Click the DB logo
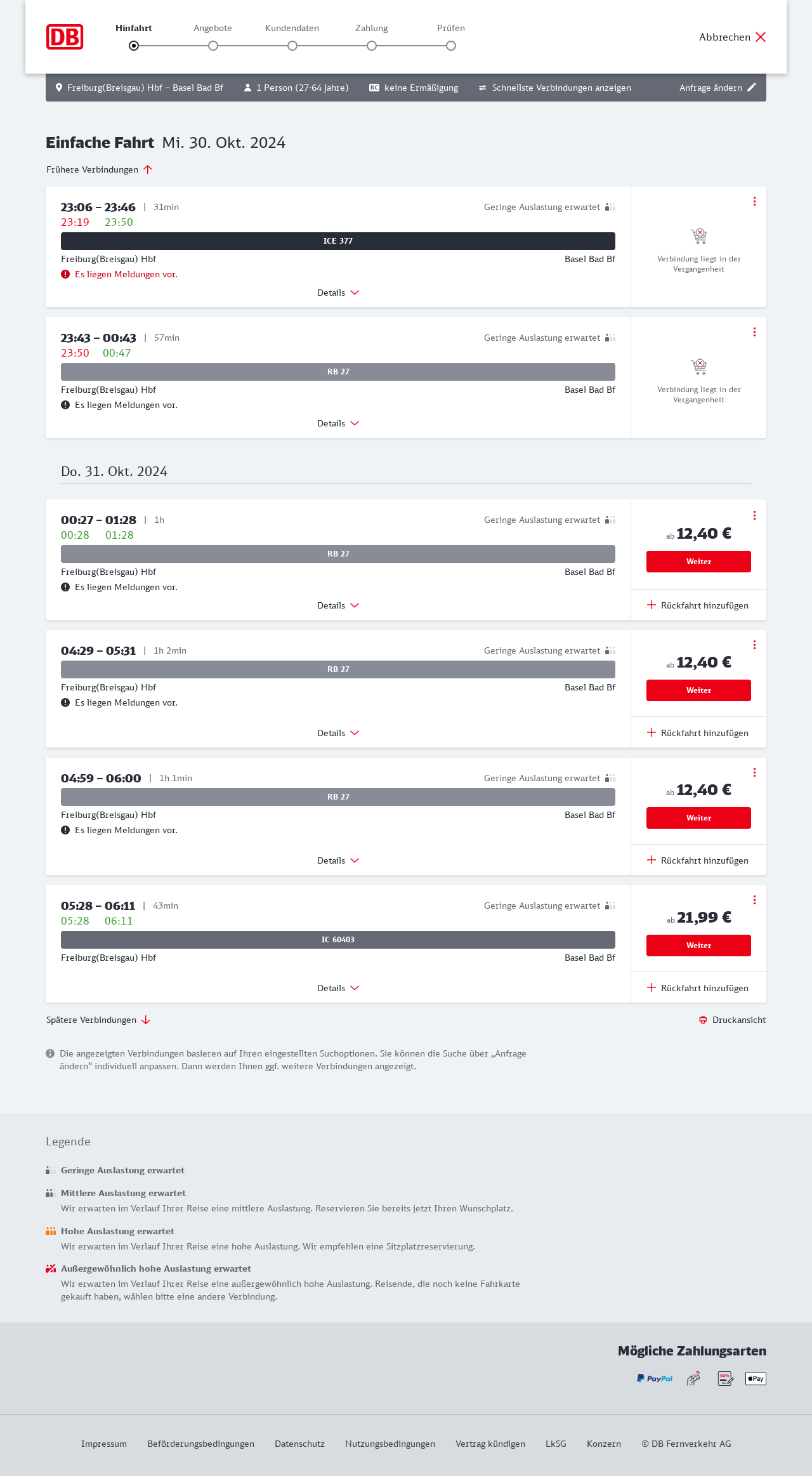812x1476 pixels. (65, 37)
